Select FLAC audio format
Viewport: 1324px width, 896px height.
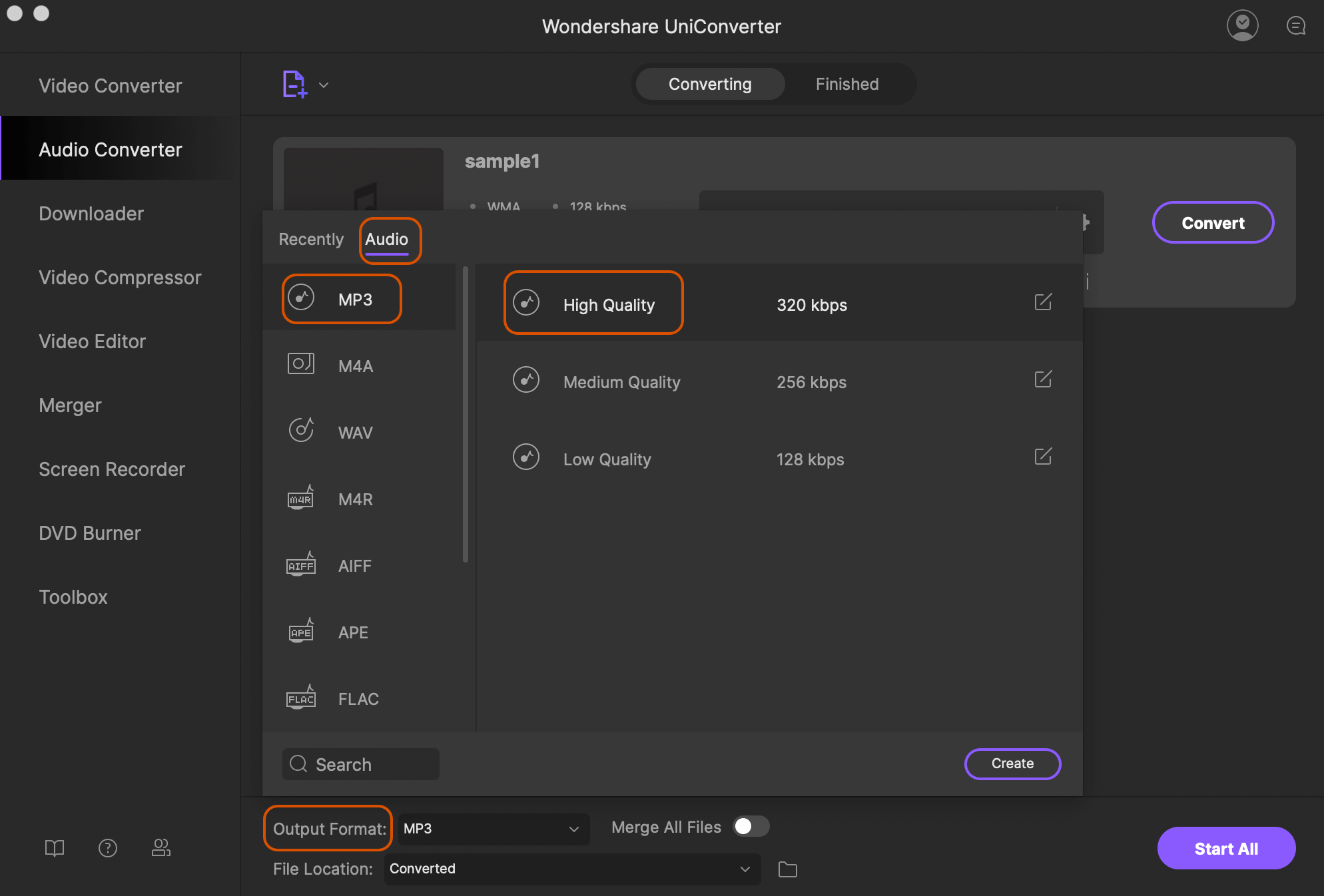358,699
